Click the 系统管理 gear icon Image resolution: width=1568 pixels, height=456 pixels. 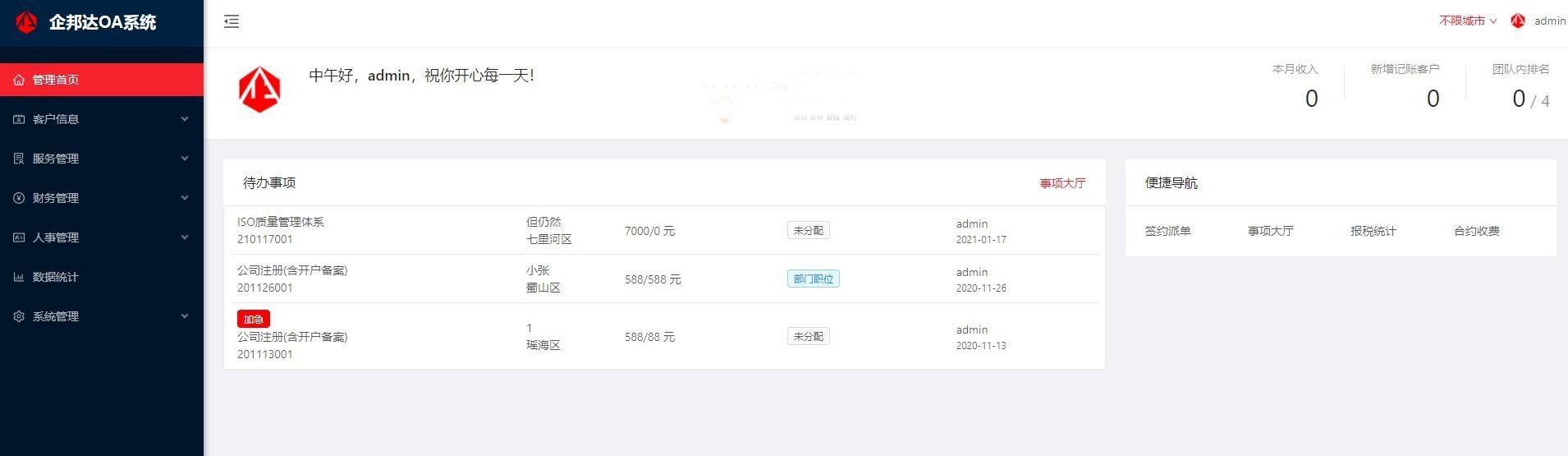(19, 316)
